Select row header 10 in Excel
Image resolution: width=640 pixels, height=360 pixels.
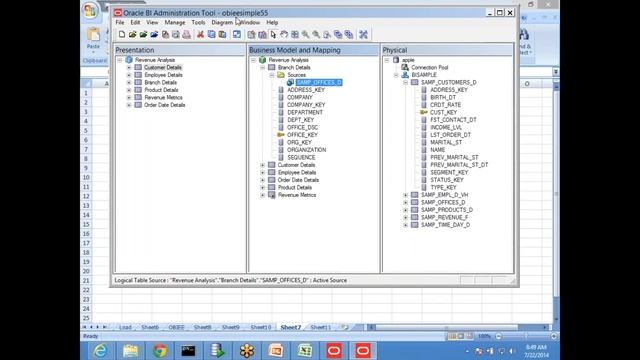86,178
